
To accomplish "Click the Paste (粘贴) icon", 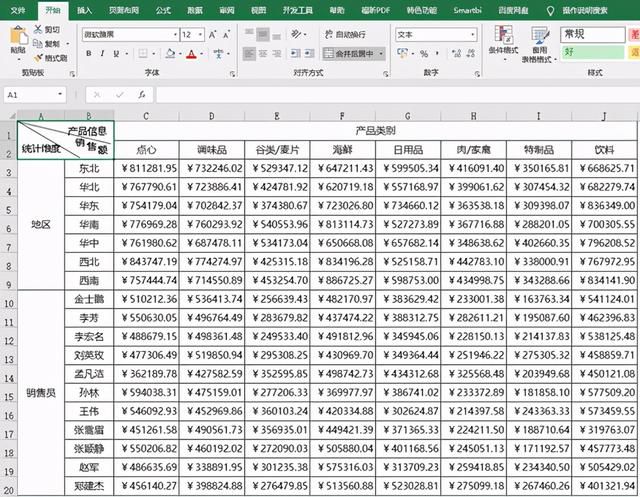I will click(x=18, y=36).
